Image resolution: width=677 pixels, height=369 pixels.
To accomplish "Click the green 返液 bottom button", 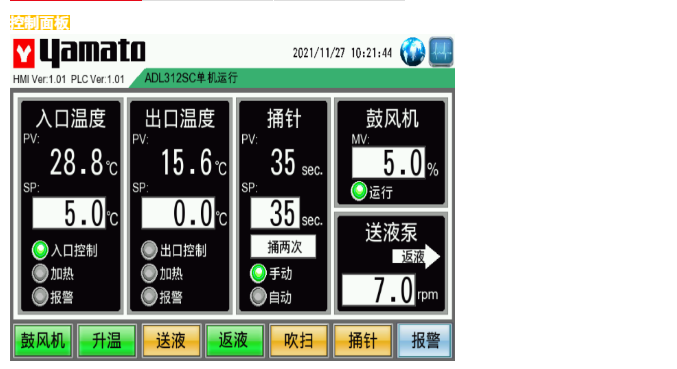I will point(234,341).
